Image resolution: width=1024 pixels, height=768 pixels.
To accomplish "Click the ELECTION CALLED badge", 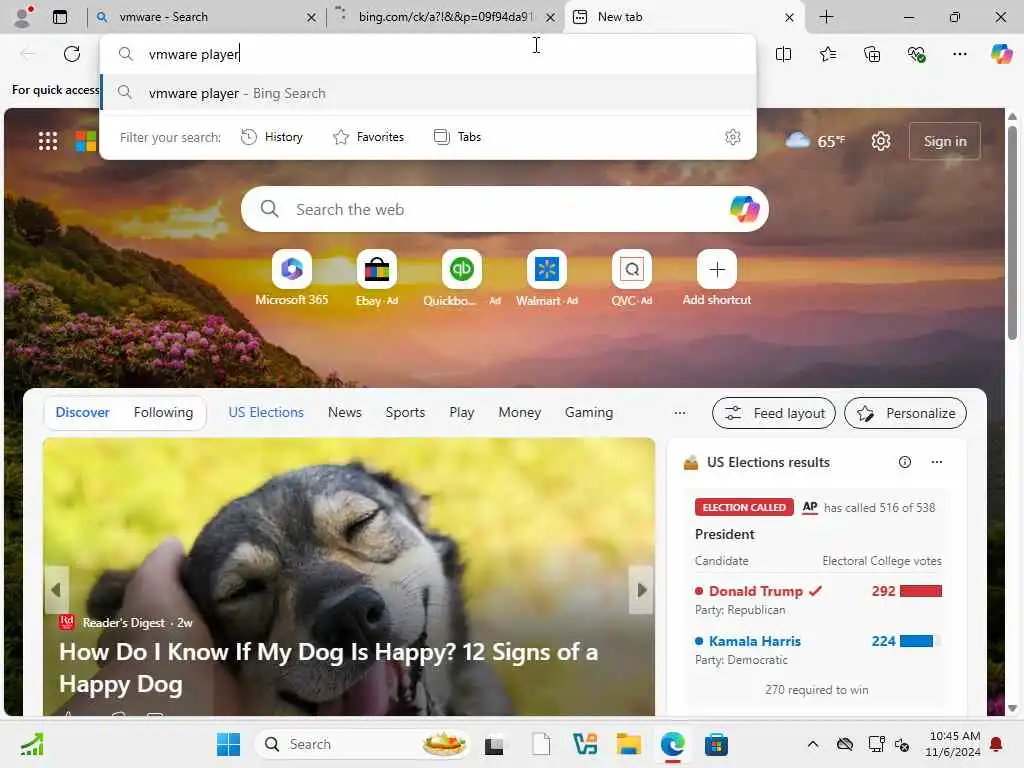I will coord(744,507).
